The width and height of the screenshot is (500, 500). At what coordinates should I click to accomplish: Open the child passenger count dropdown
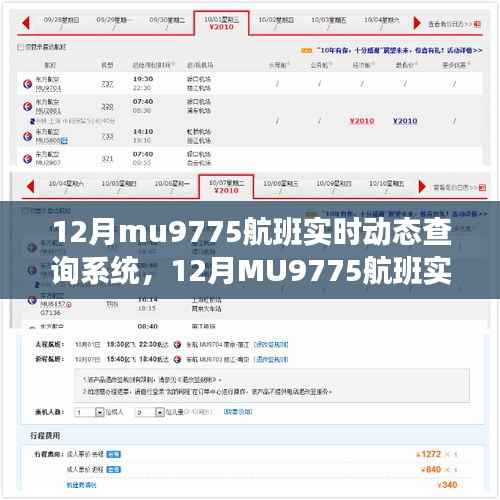pyautogui.click(x=150, y=412)
